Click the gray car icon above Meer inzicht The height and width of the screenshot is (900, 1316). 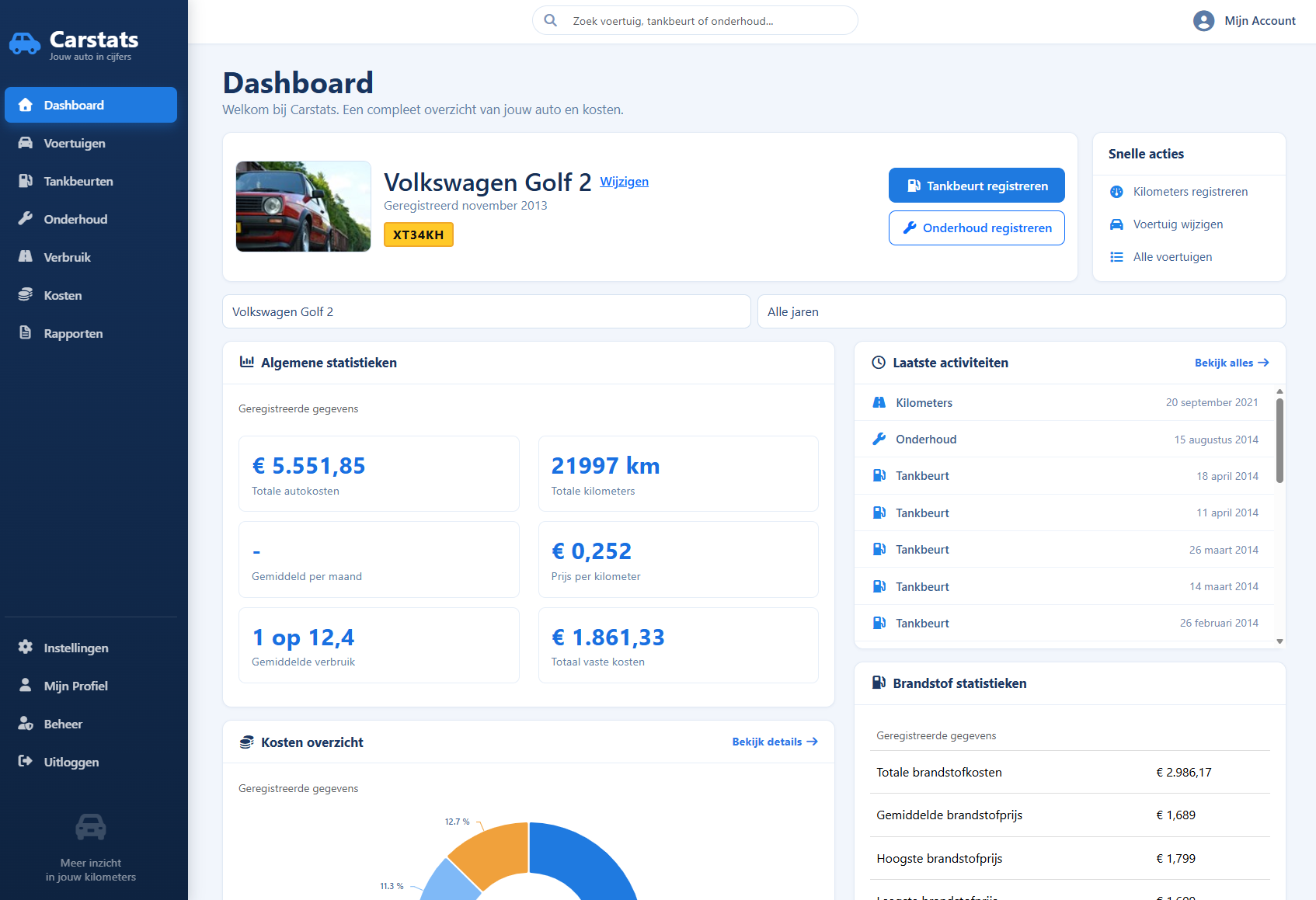[x=91, y=828]
